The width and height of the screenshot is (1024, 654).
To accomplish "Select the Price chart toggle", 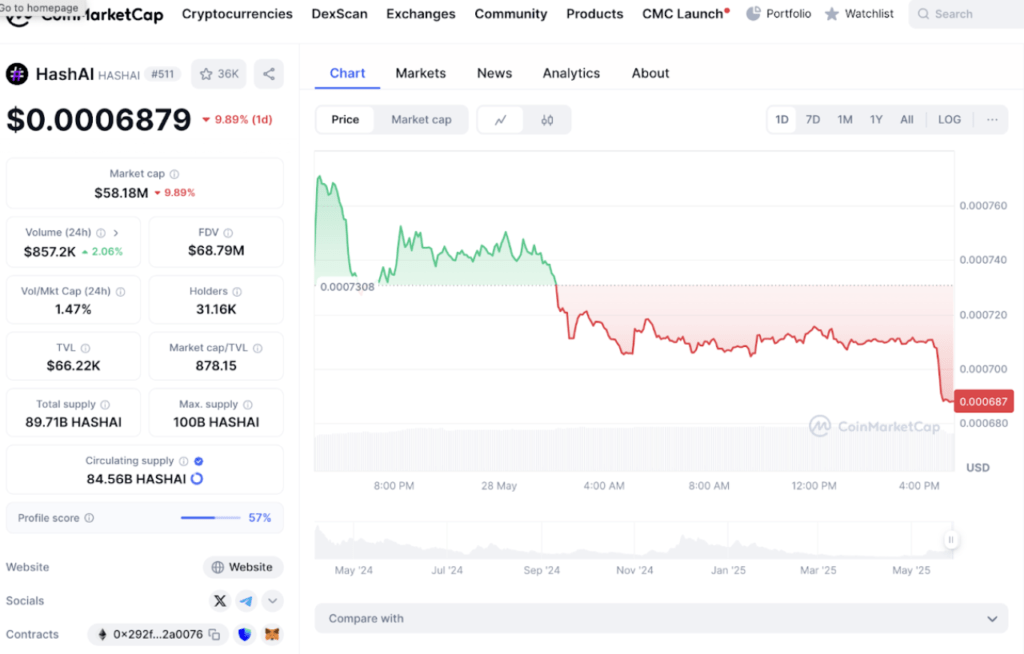I will click(345, 120).
